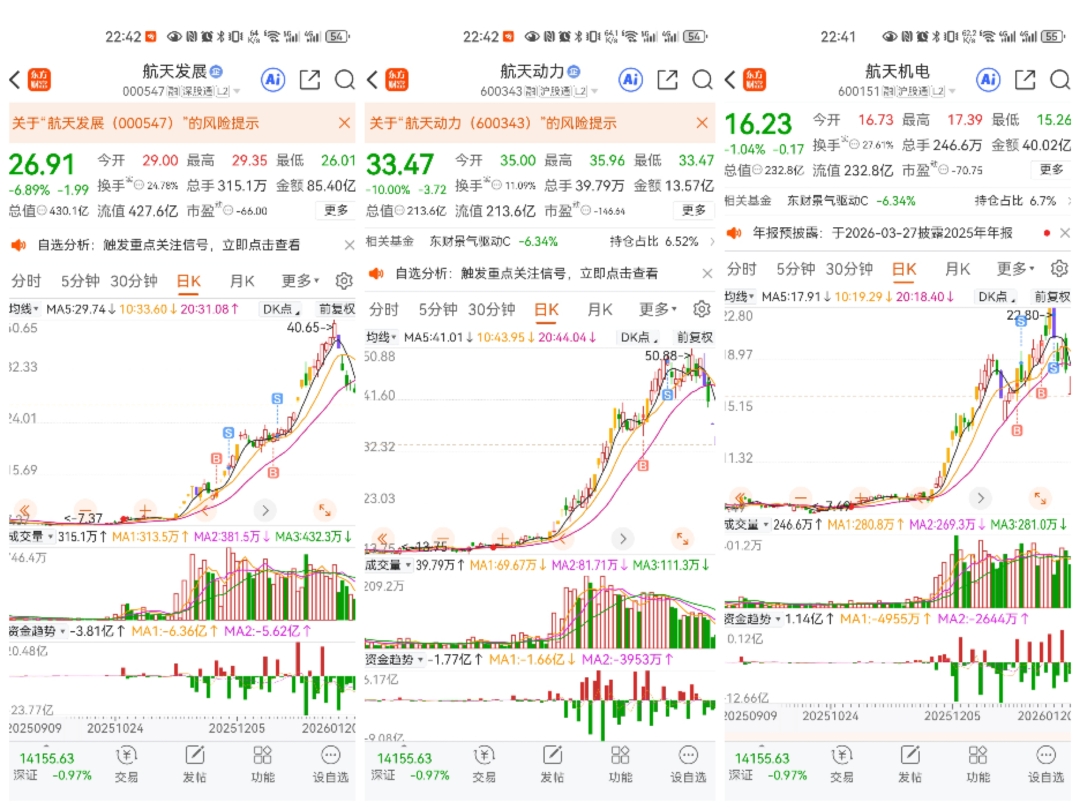The image size is (1080, 810).
Task: Tap zoom-in plus icon on 航天发展 chart
Action: (x=145, y=510)
